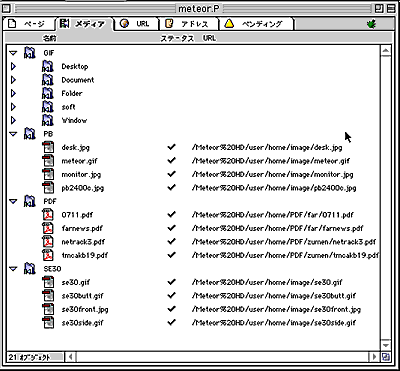Click the URL path of se30butt.gif
400x371 pixels.
(274, 296)
